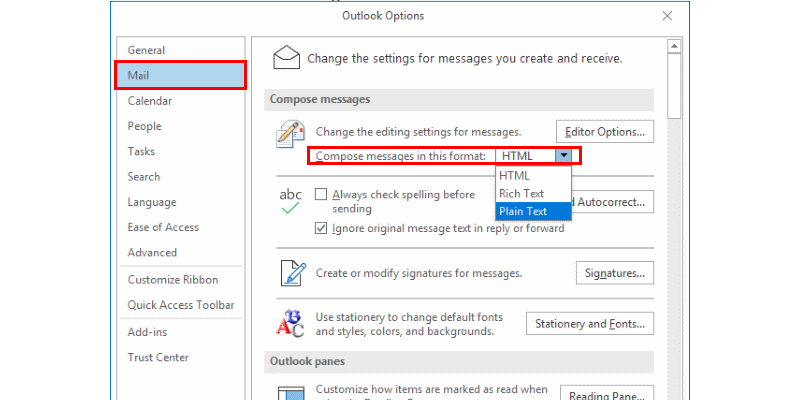Click the Stationery and Fonts button
Screen dimensions: 800x400
tap(590, 323)
